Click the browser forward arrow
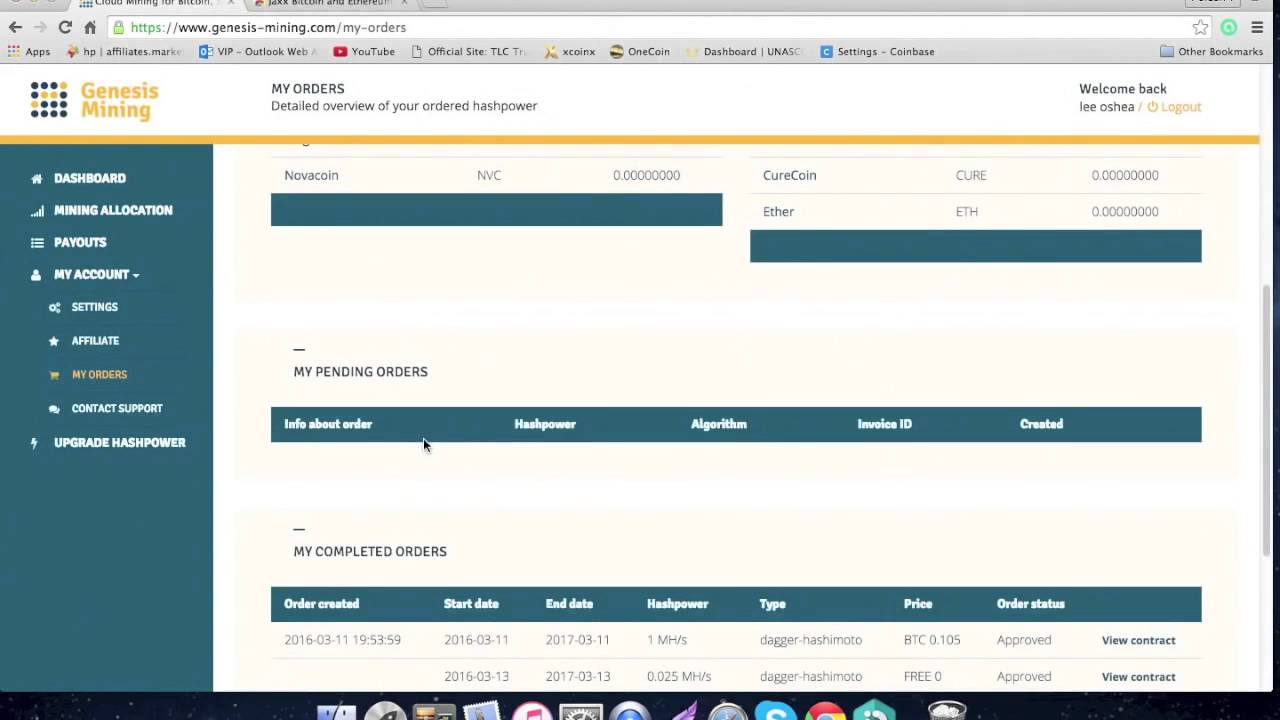Screen dimensions: 1280x720 (x=40, y=27)
